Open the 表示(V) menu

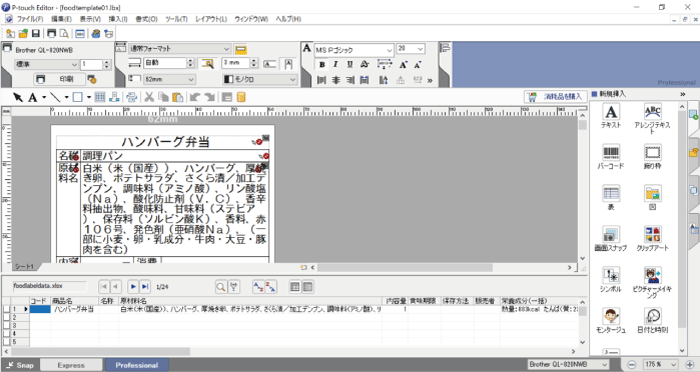[90, 19]
